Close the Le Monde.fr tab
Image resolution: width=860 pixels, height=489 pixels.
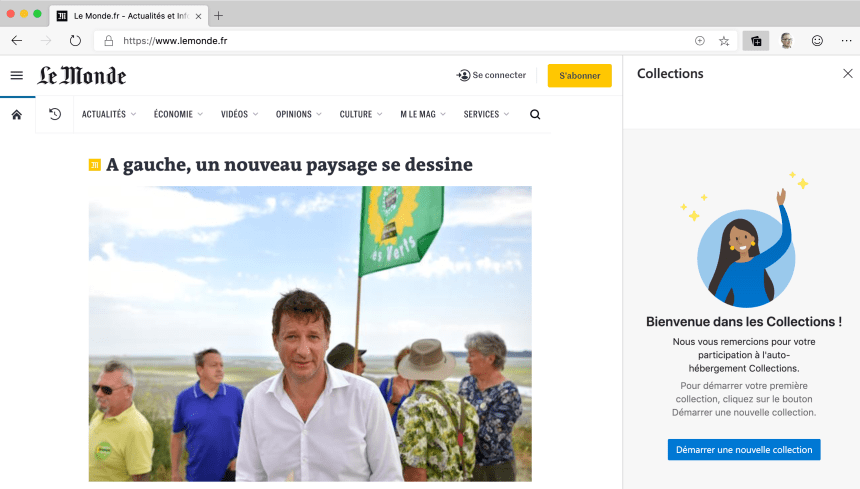pos(199,16)
